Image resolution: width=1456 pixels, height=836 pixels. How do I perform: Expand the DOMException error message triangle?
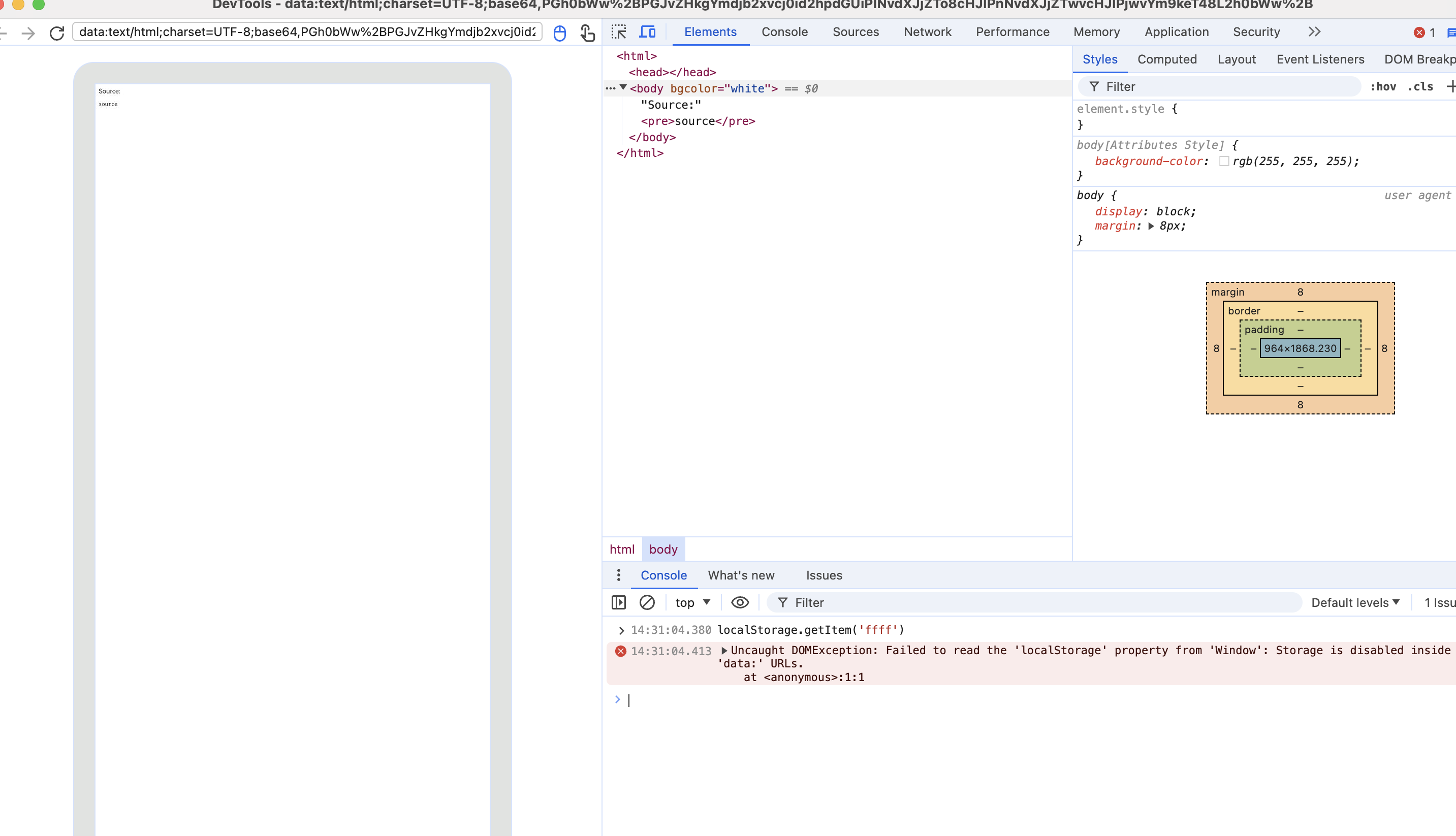724,651
